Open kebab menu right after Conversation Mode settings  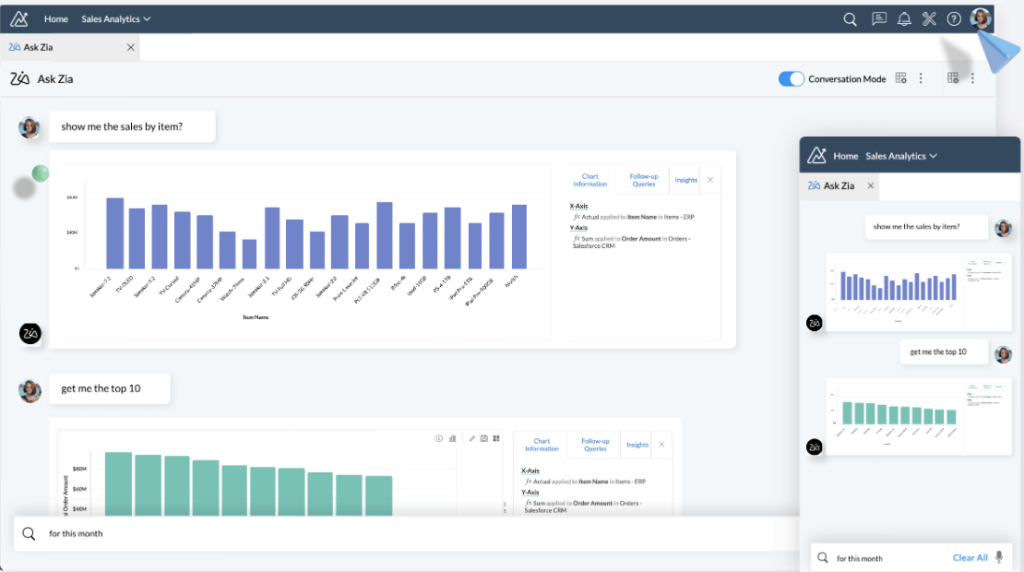coord(921,78)
